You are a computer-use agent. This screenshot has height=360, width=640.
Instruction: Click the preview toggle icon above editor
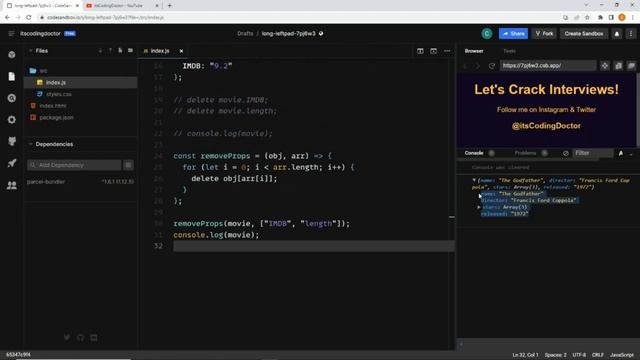point(433,51)
